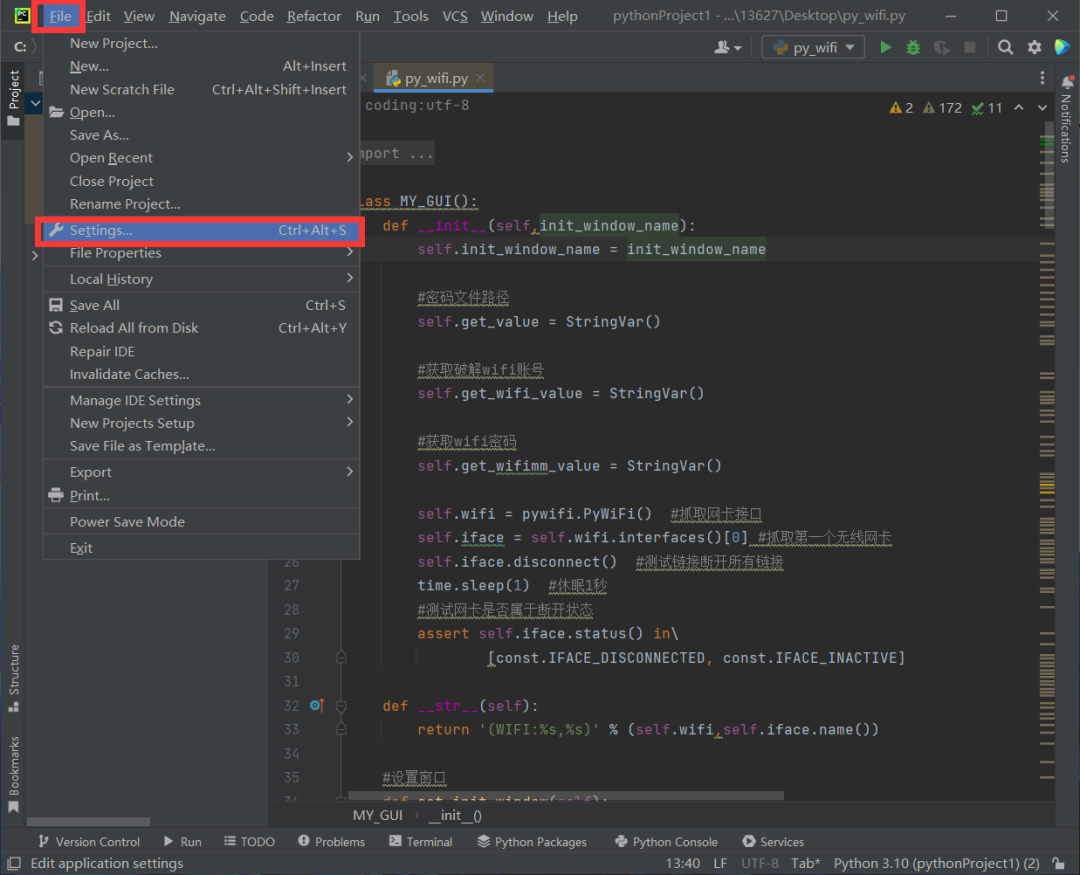Start debugging with the green bug icon
The height and width of the screenshot is (875, 1080).
coord(913,47)
